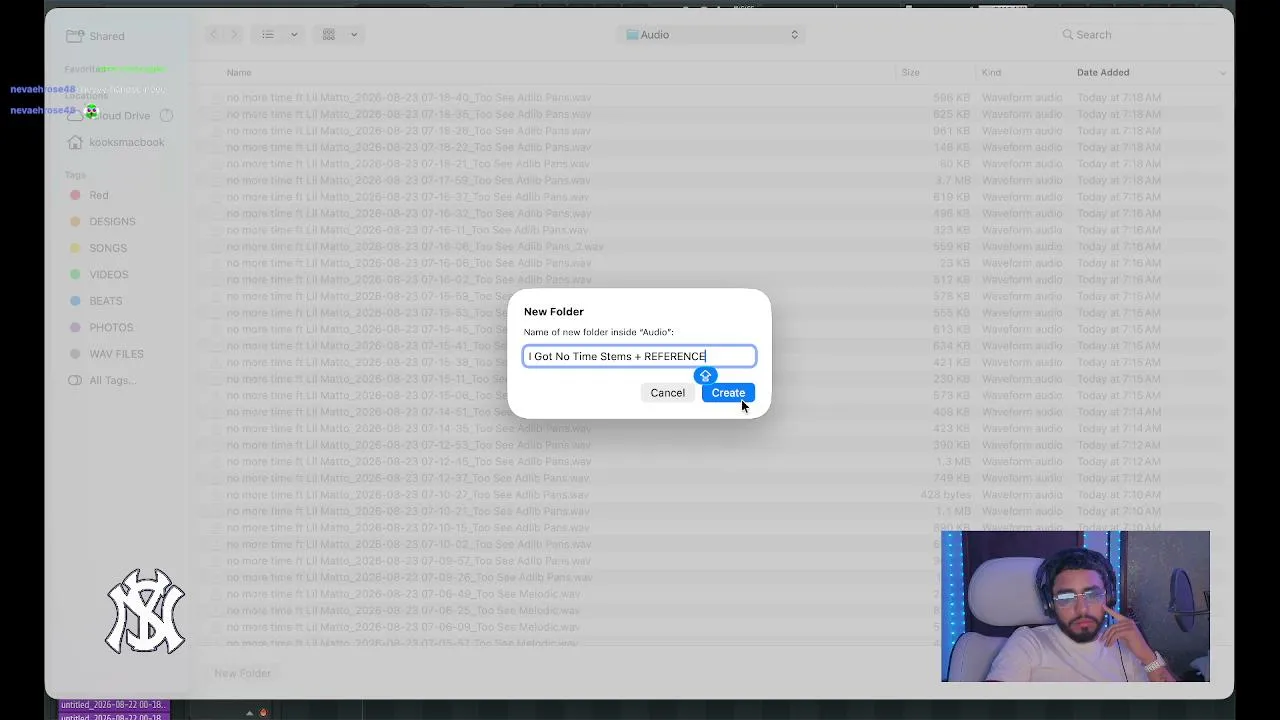Click the 1.3 MB size cell
The height and width of the screenshot is (720, 1280).
tap(953, 461)
